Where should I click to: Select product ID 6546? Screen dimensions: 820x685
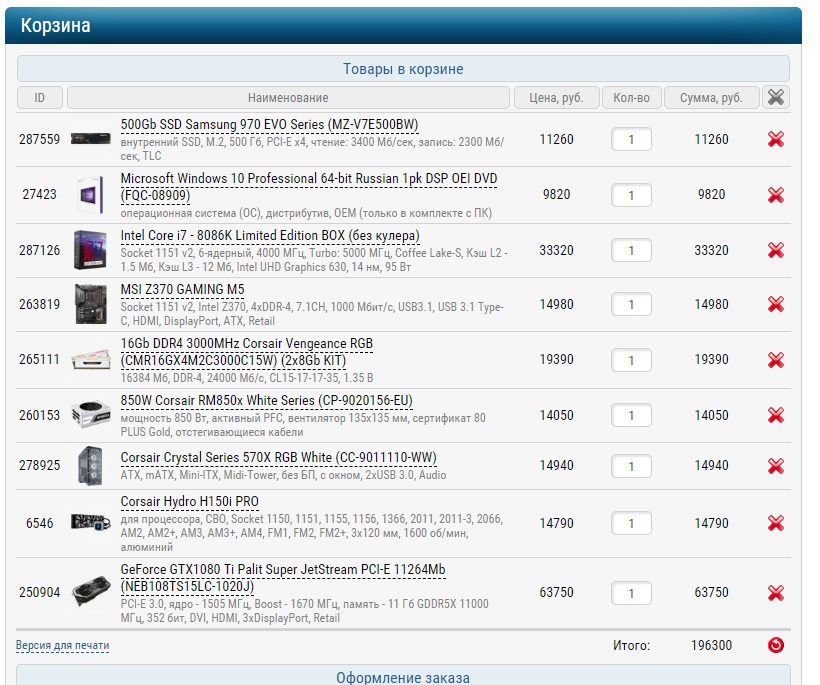[x=40, y=523]
